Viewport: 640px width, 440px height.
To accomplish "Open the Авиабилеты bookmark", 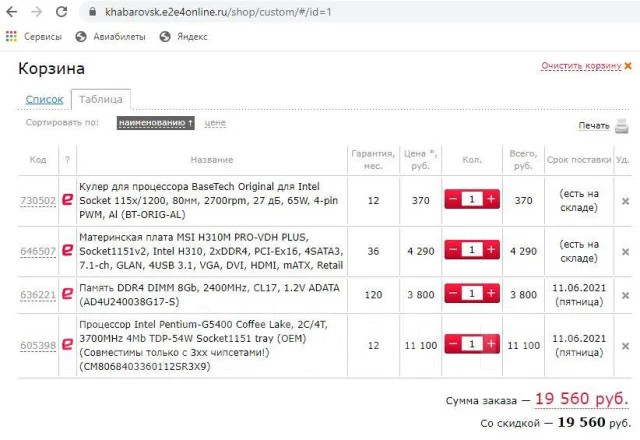I will (111, 37).
